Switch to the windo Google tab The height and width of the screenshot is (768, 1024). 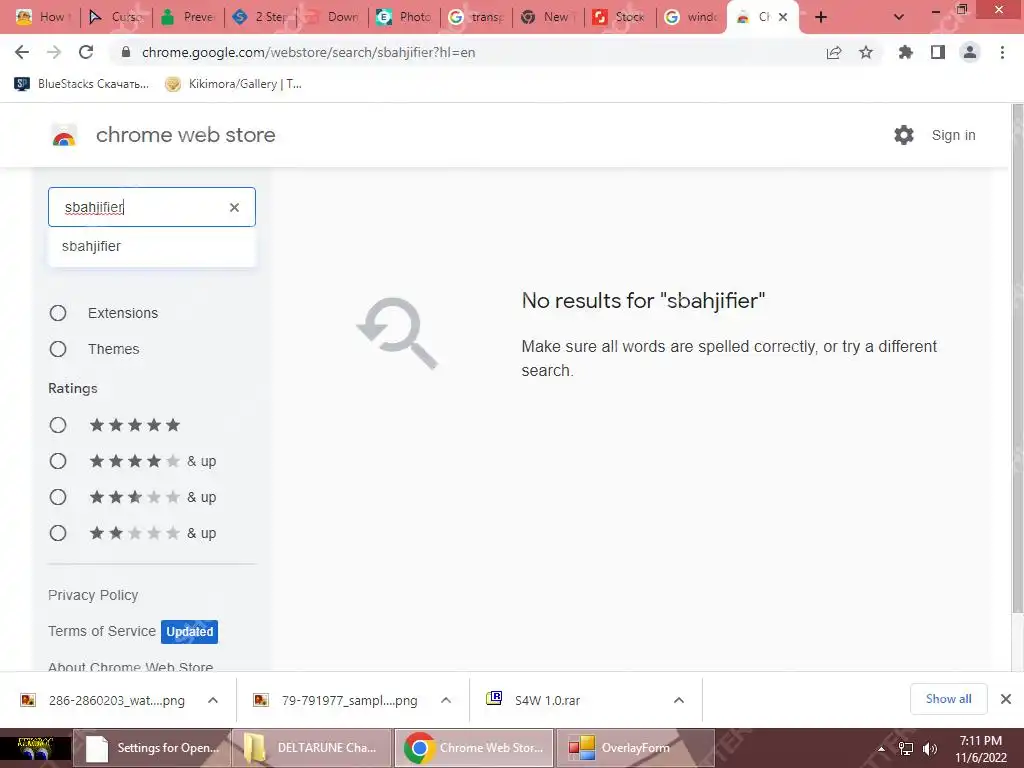(x=692, y=17)
